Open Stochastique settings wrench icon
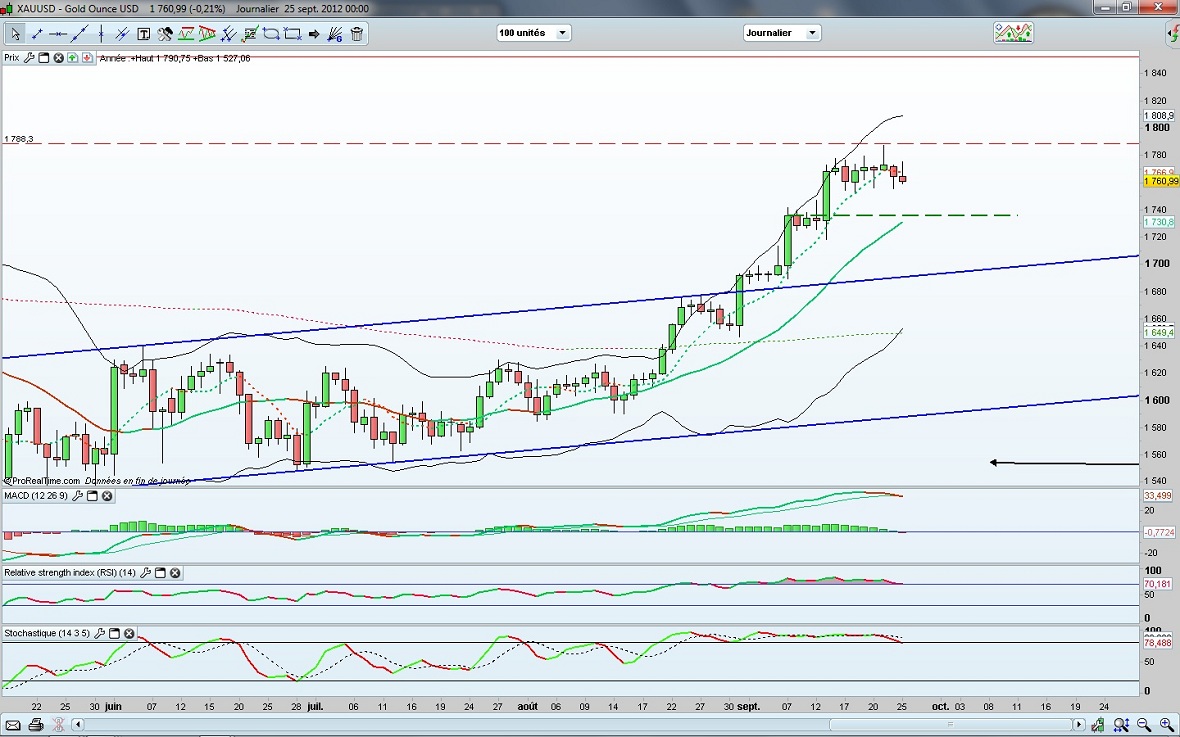The height and width of the screenshot is (737, 1180). point(99,634)
